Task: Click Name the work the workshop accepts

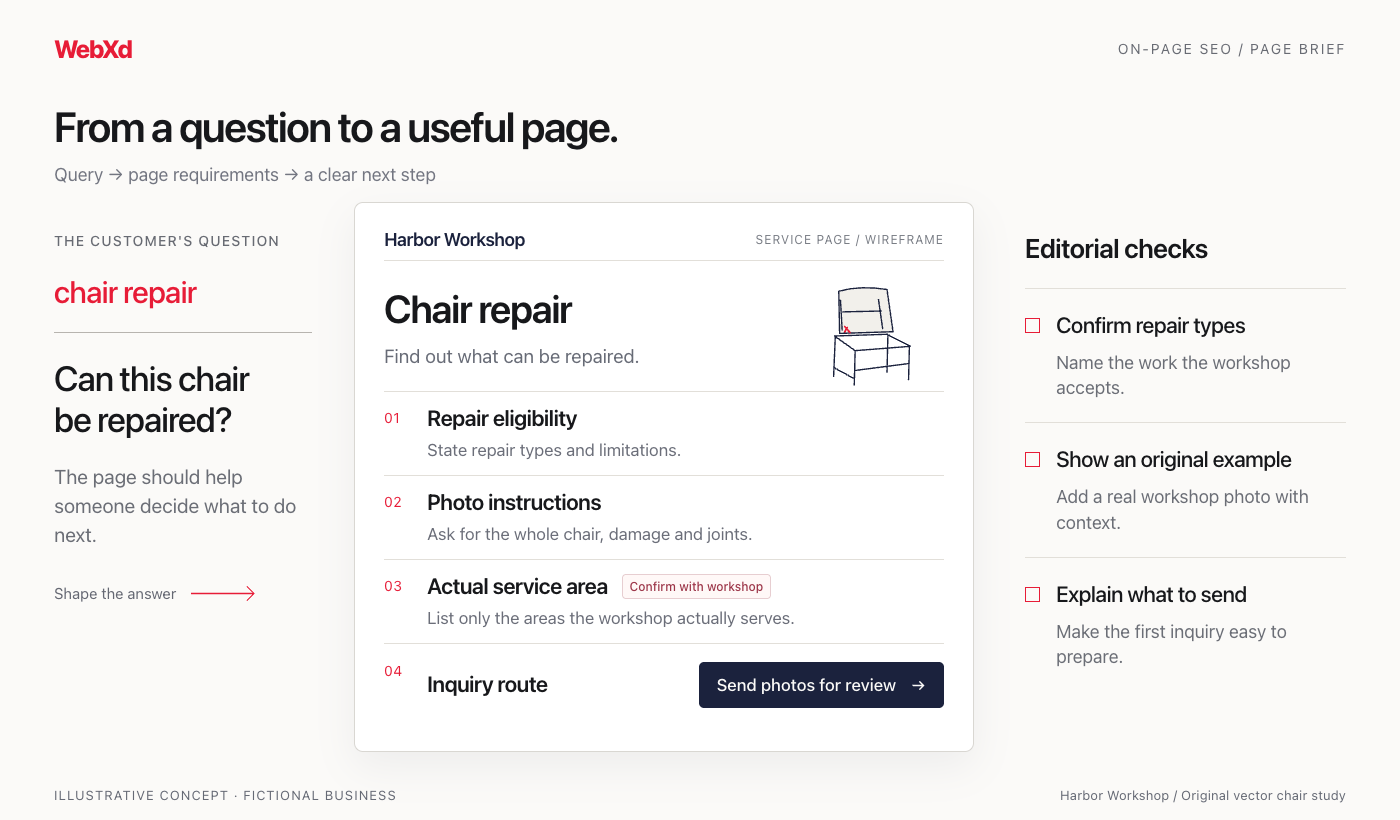Action: (x=1173, y=375)
